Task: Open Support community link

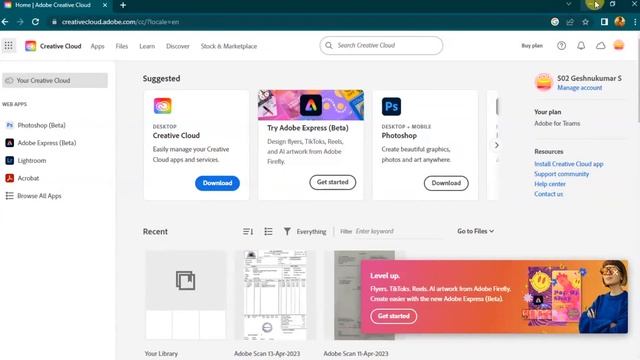Action: click(562, 174)
